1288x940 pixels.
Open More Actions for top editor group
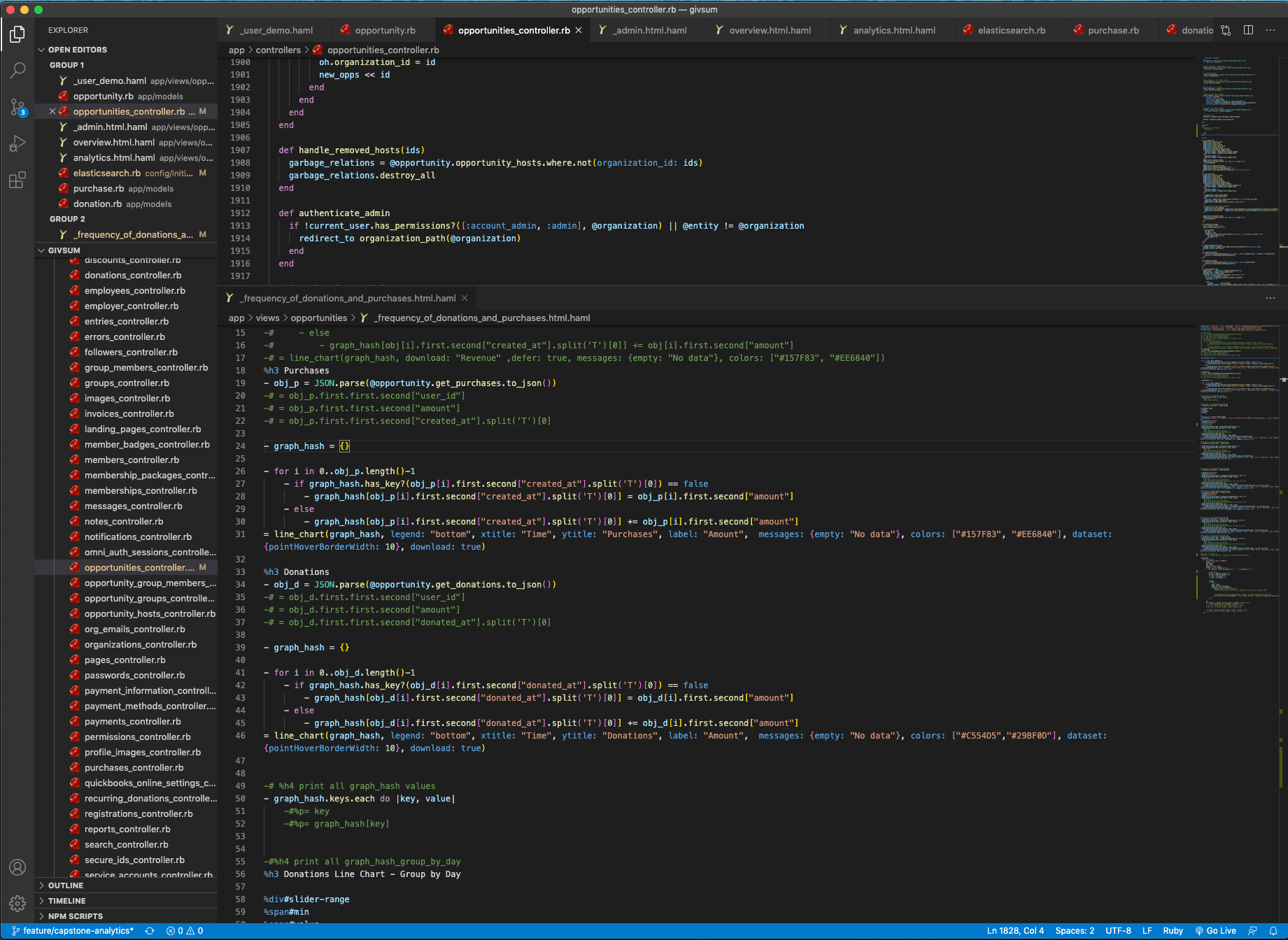[1271, 30]
